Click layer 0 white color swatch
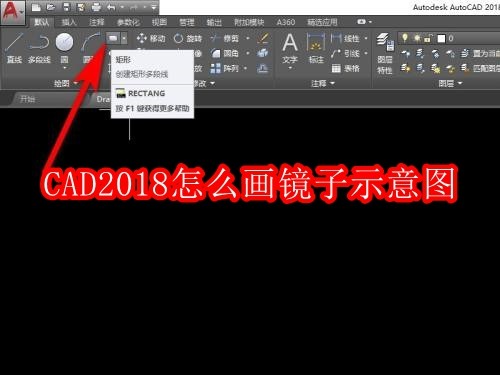500x375 pixels. [441, 39]
